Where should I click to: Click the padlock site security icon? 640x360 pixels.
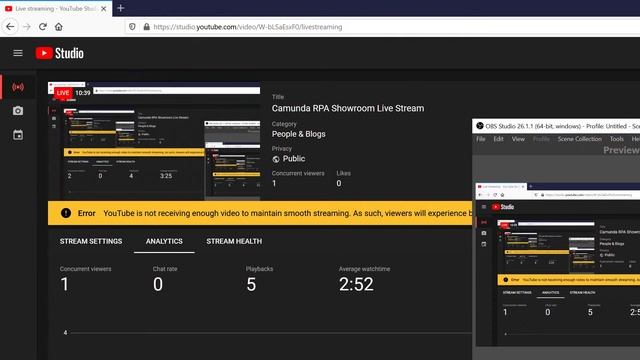[x=147, y=27]
